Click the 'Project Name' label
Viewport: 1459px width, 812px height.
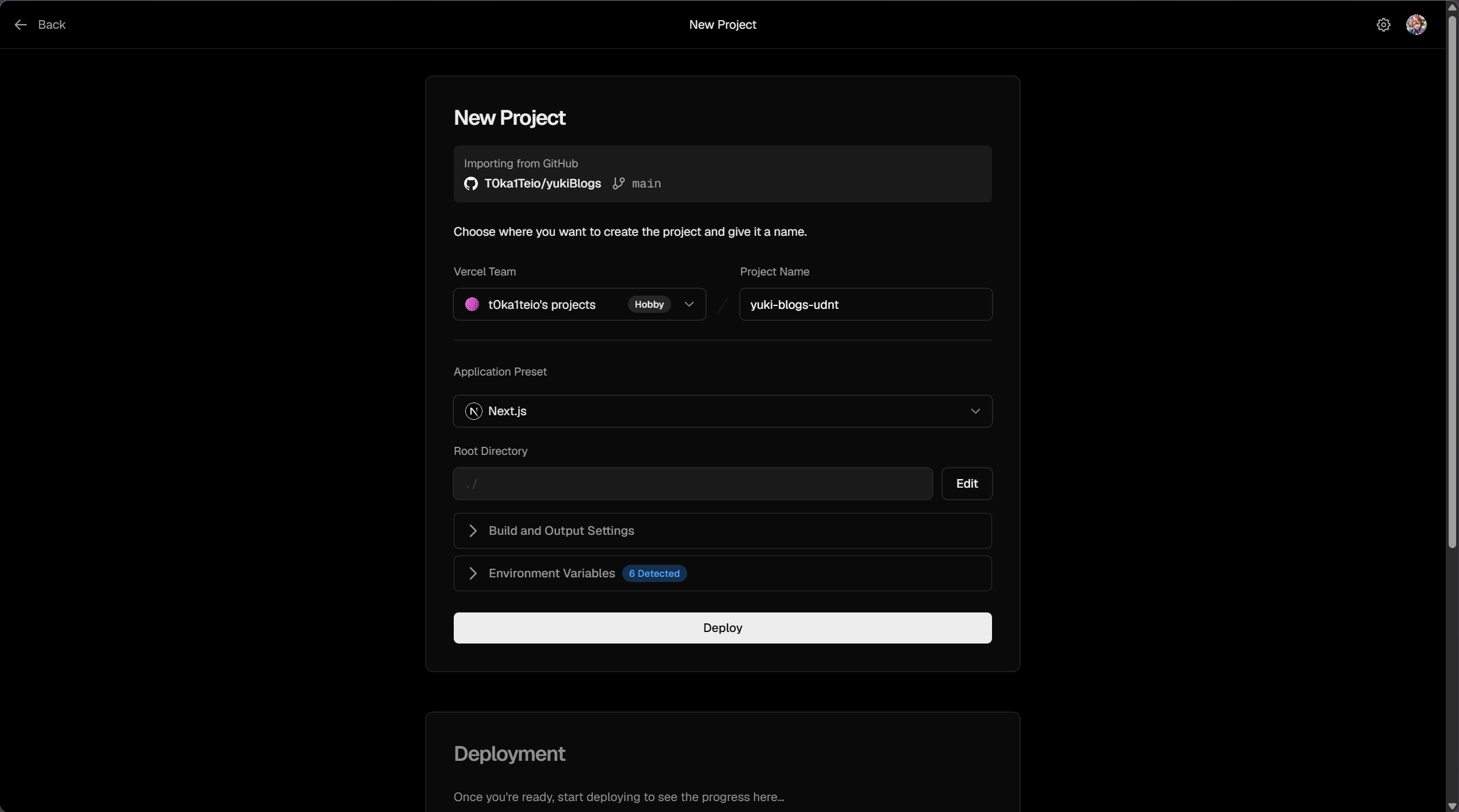[774, 272]
